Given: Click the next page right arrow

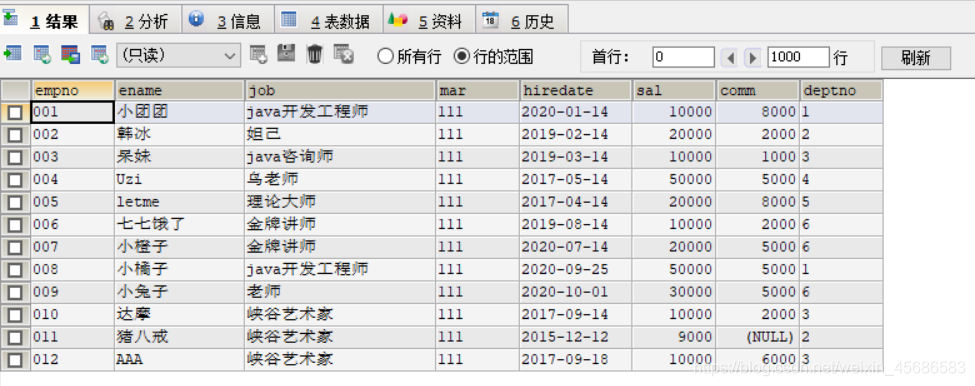Looking at the screenshot, I should [753, 58].
